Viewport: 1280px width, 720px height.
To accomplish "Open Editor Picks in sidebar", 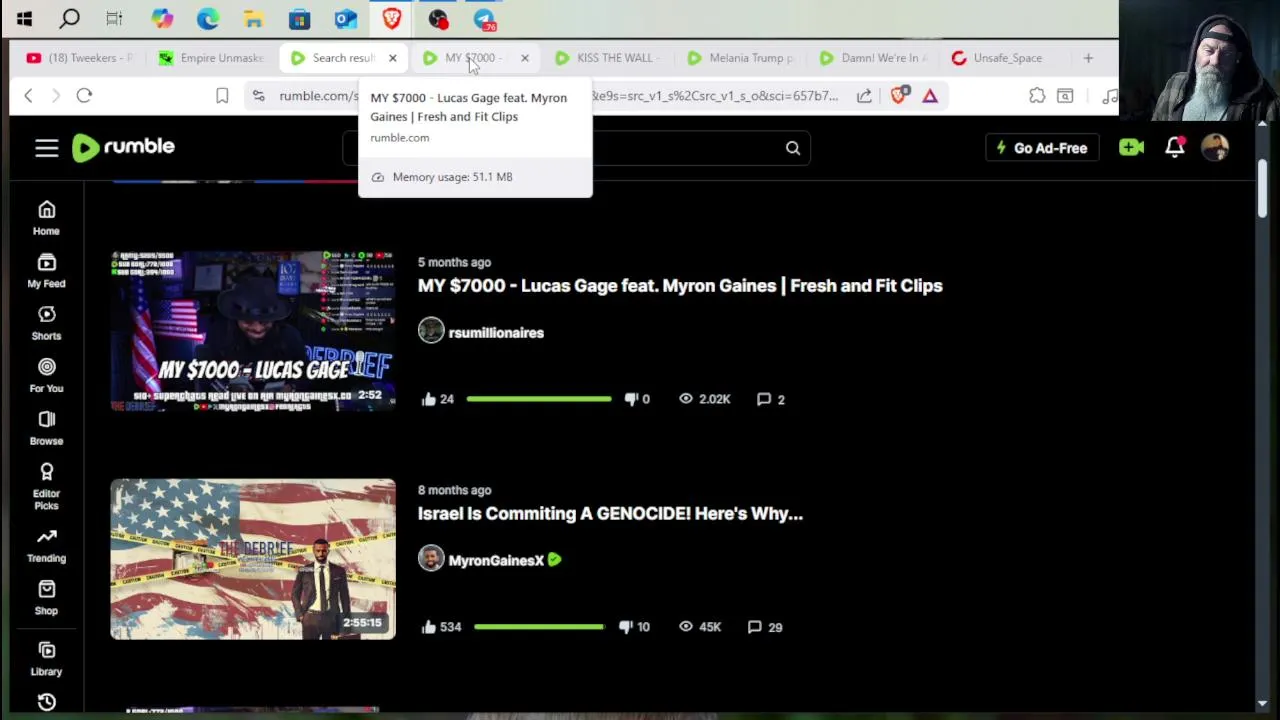I will (46, 487).
